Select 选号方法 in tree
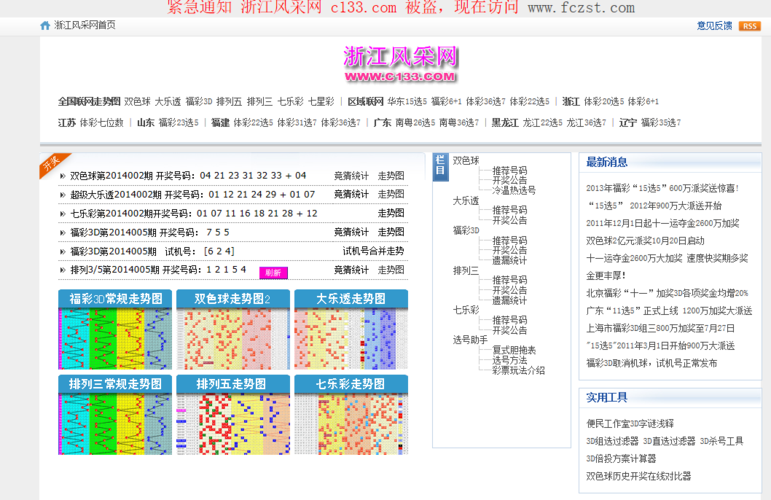 click(x=509, y=360)
